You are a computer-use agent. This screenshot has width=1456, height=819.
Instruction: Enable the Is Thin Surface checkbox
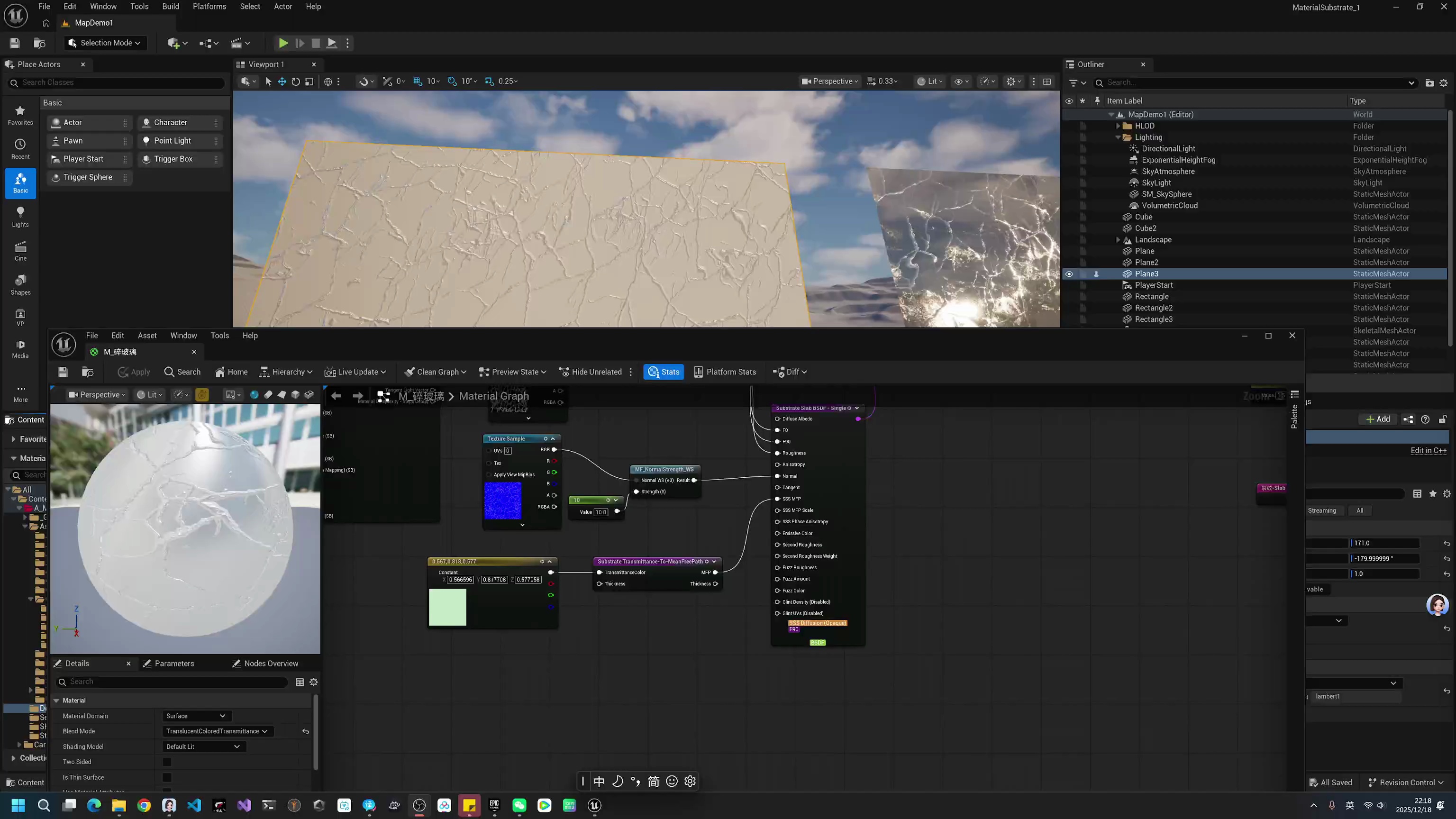167,777
